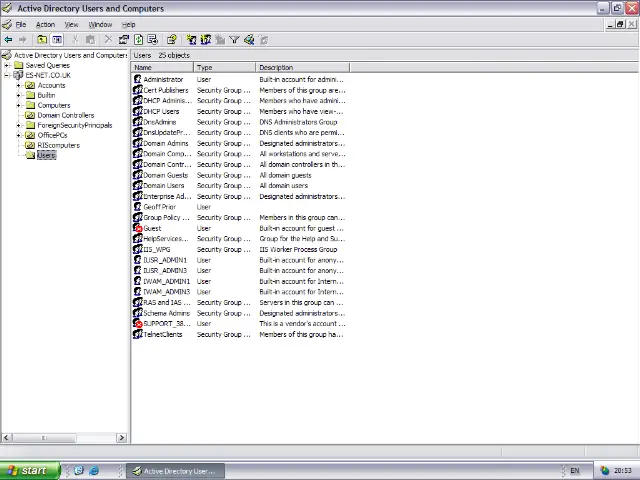Sort list by Type column header

[x=224, y=67]
